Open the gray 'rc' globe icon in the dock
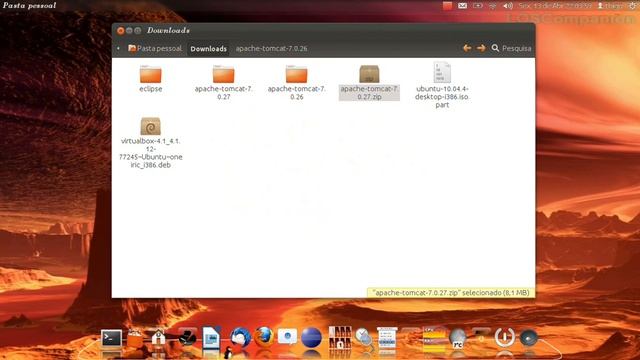640x360 pixels. (x=458, y=338)
